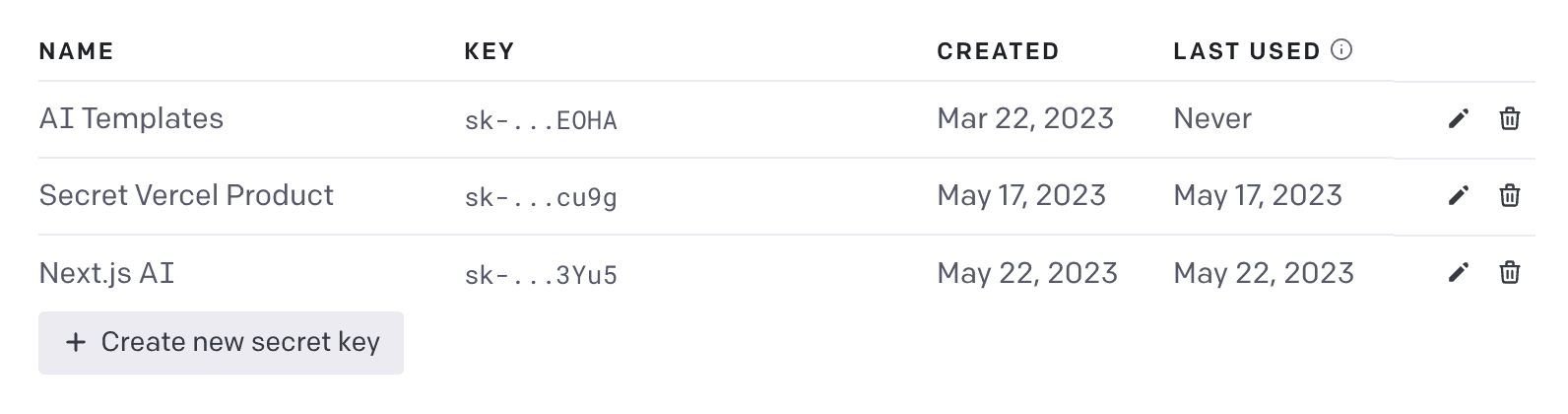Delete the AI Templates secret key
Image resolution: width=1568 pixels, height=414 pixels.
point(1509,119)
